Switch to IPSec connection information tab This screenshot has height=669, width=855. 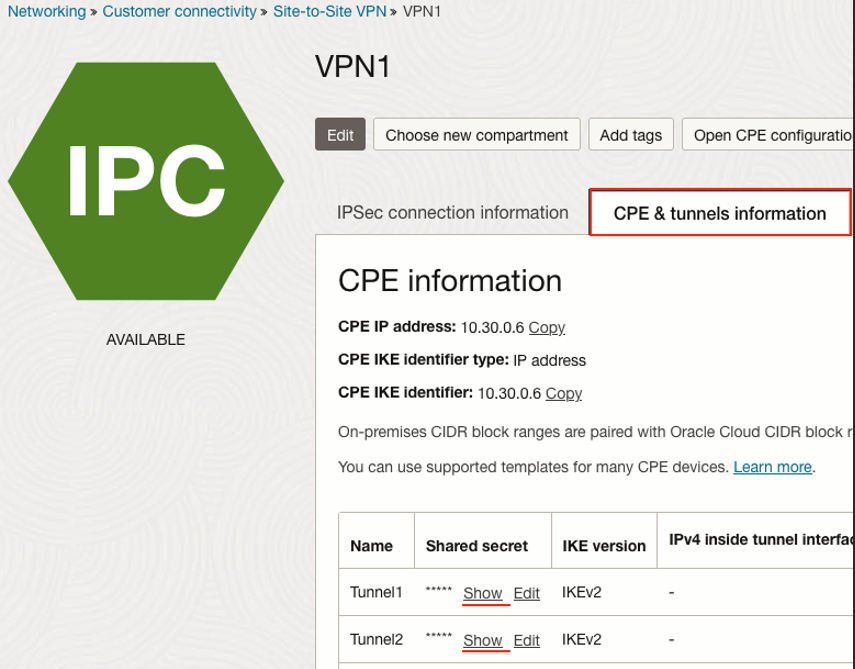[x=452, y=212]
